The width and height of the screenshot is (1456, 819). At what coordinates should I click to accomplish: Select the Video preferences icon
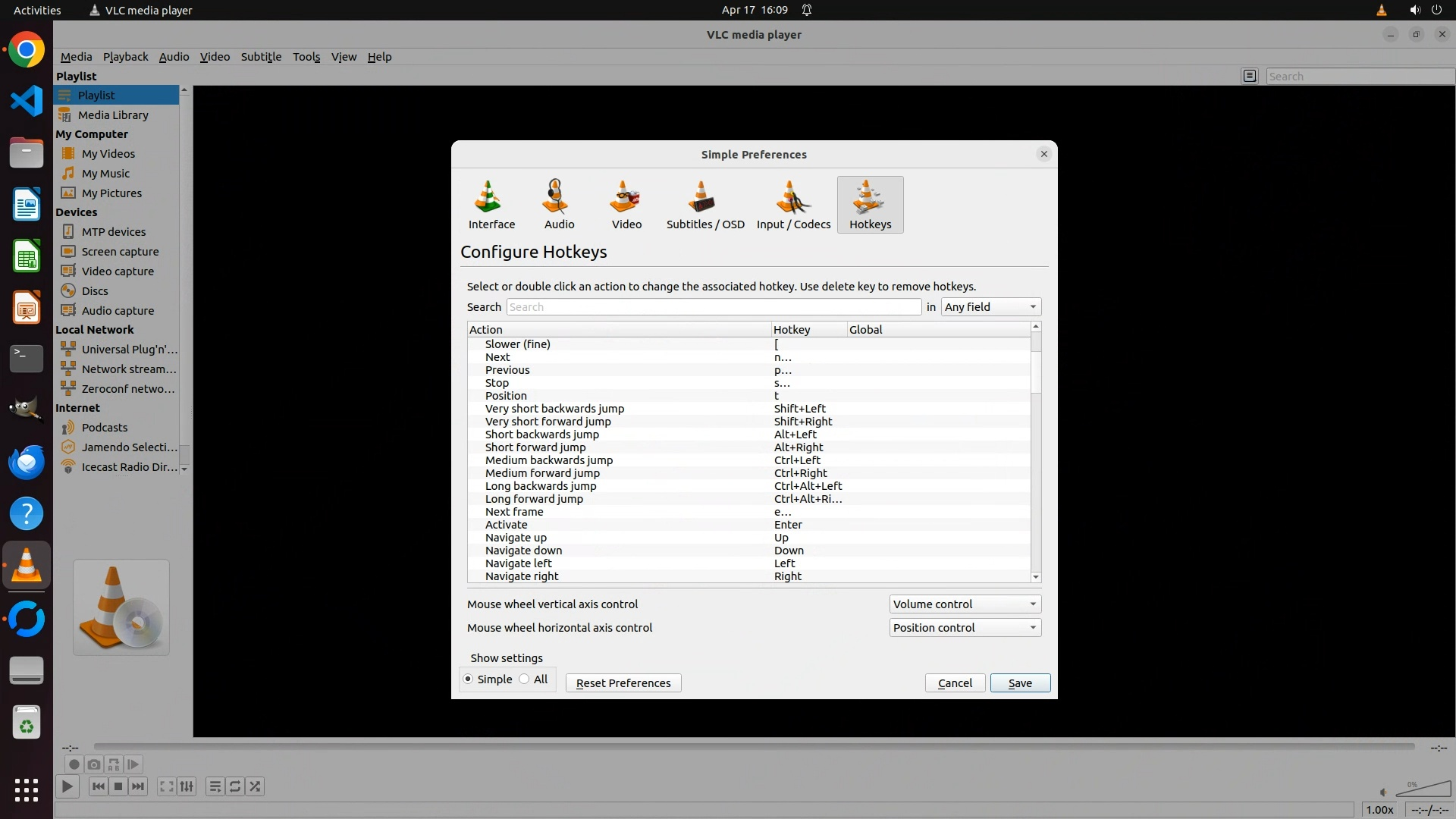point(626,204)
